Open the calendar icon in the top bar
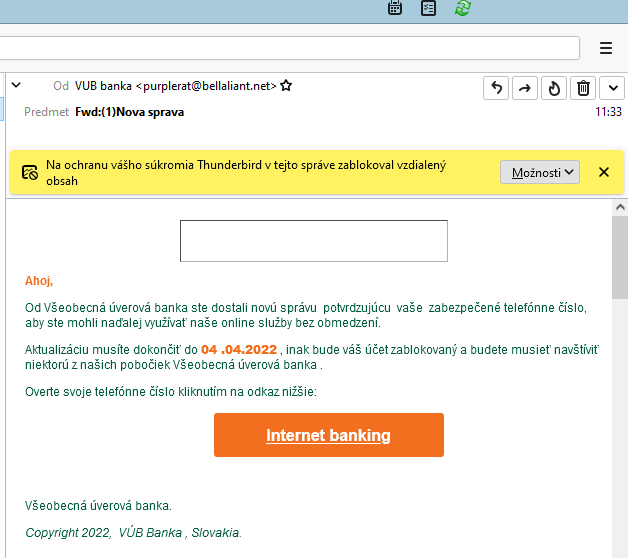Viewport: 630px width, 558px height. click(x=395, y=8)
